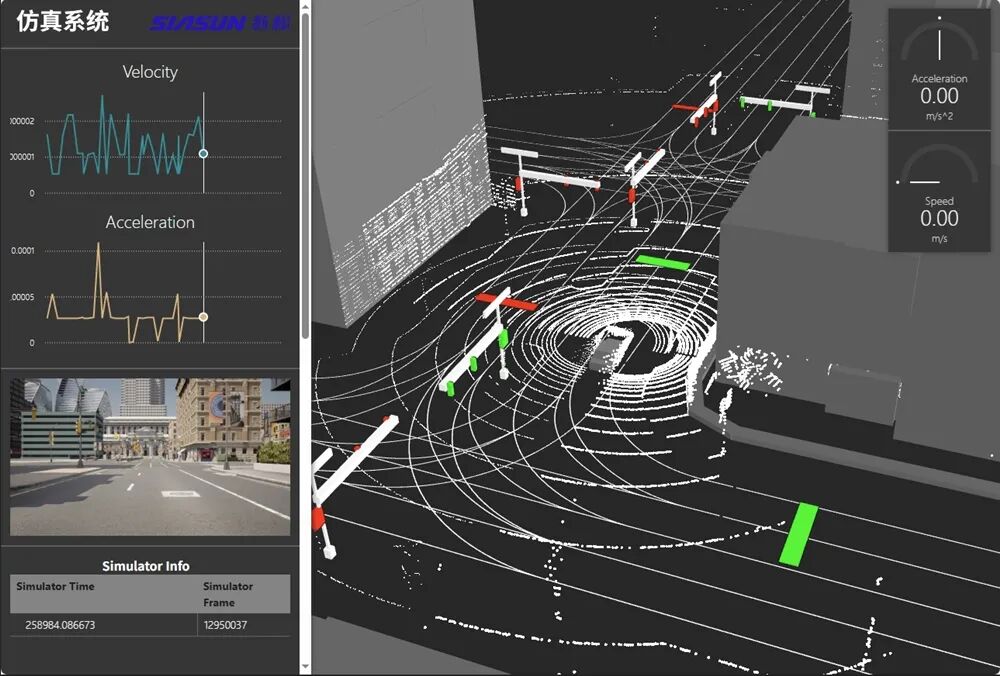Screen dimensions: 1000x676
Task: Click the green box on the bottom road
Action: 798,535
